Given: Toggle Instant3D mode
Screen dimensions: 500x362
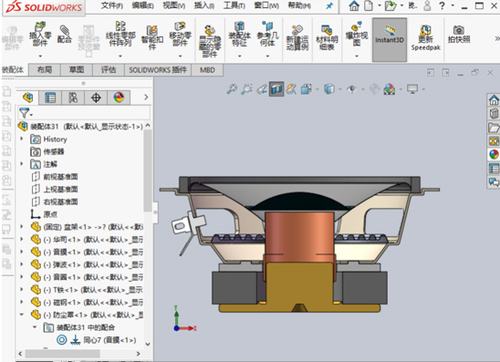Looking at the screenshot, I should coord(389,39).
